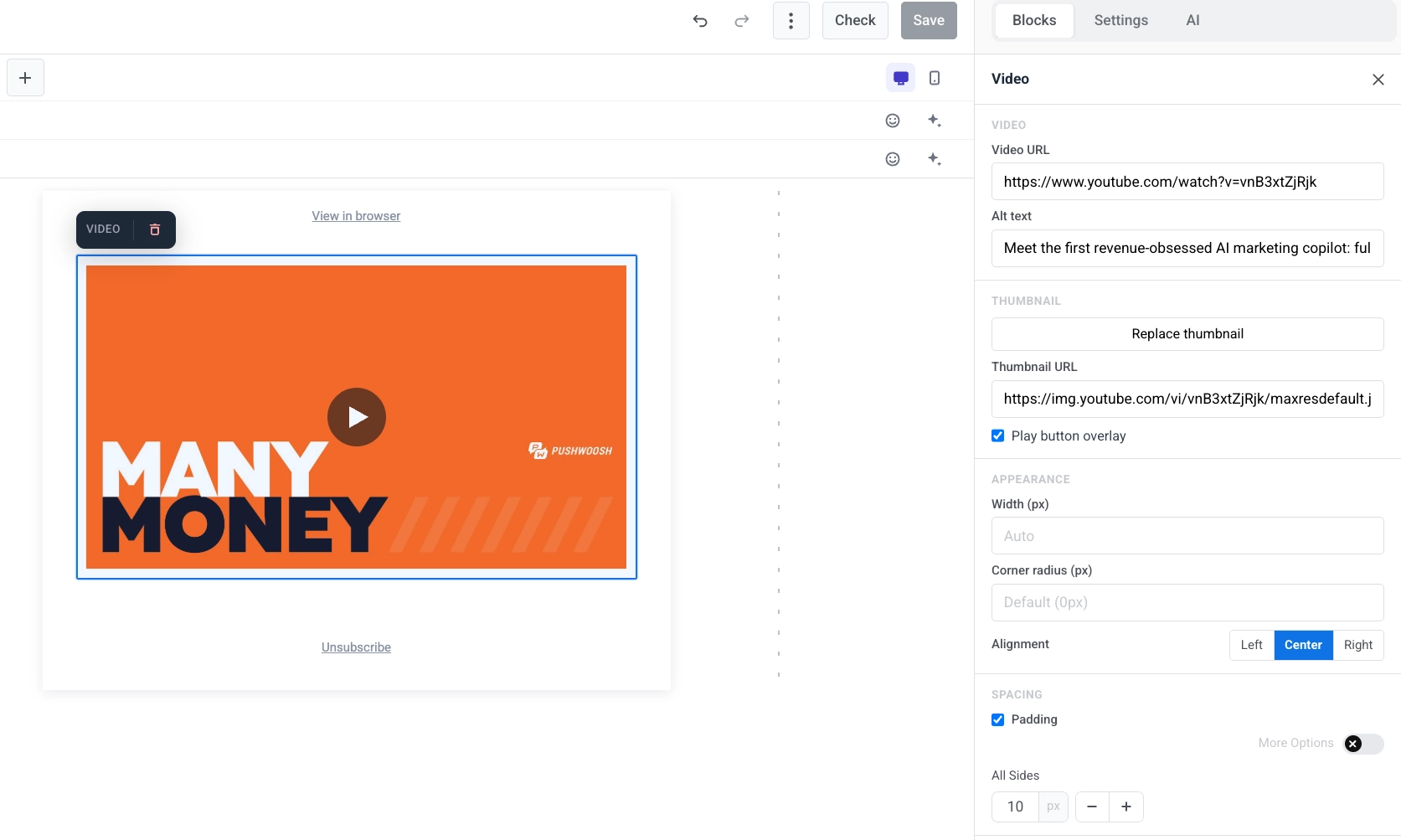Screen dimensions: 1401x840
Task: Click the Check button
Action: [x=855, y=21]
